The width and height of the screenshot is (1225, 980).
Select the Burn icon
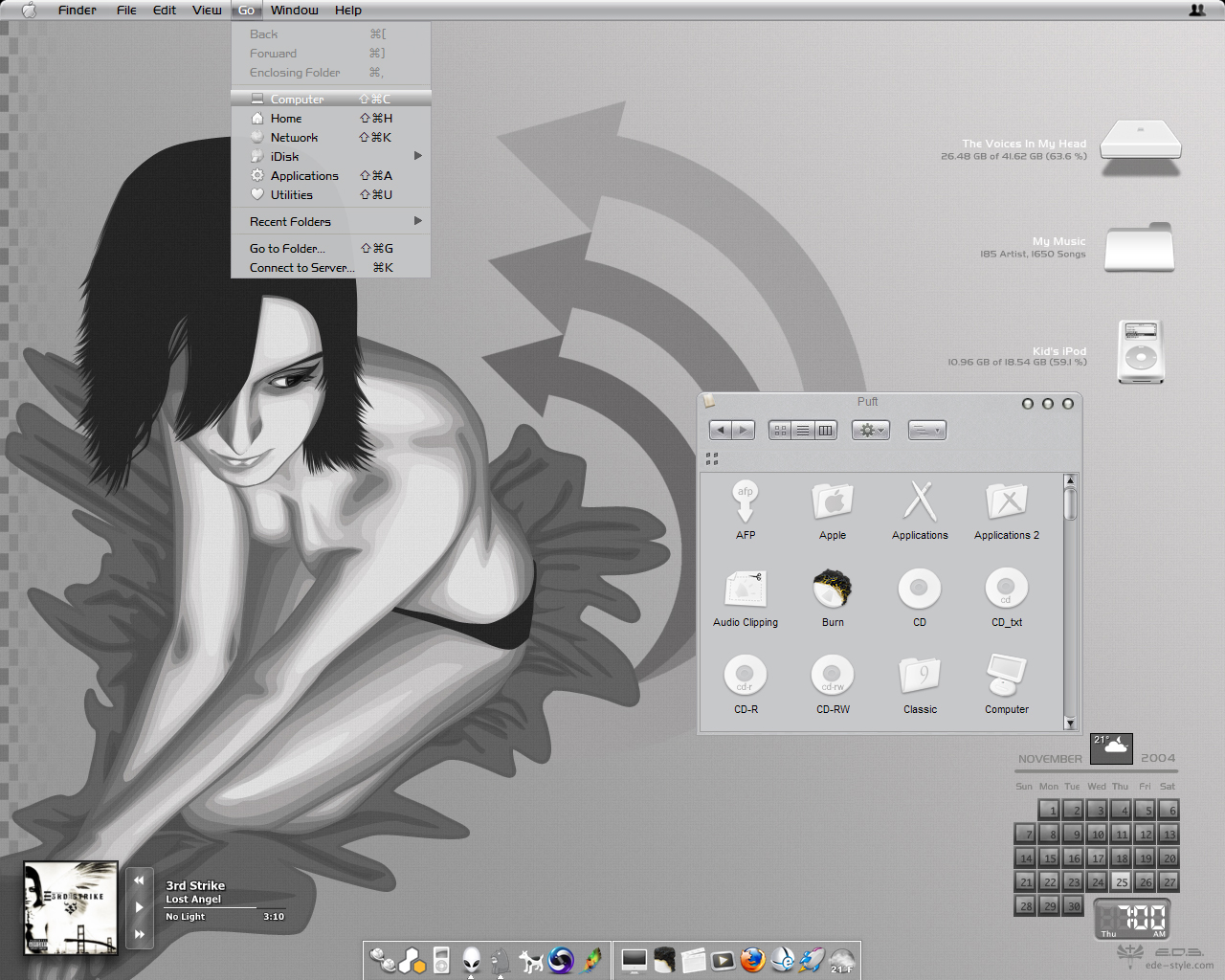(833, 589)
